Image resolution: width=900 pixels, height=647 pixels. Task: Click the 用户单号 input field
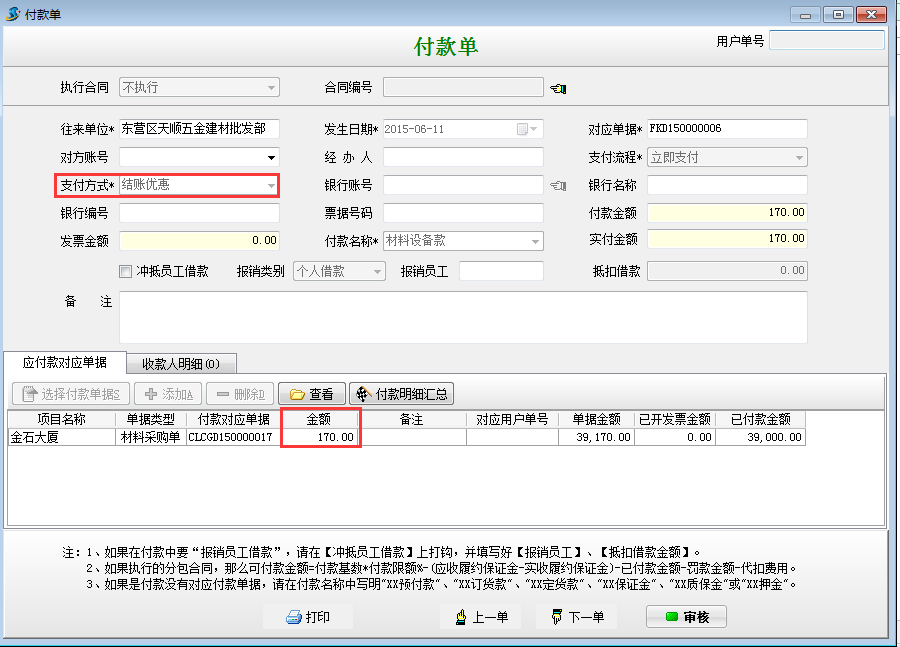(826, 41)
